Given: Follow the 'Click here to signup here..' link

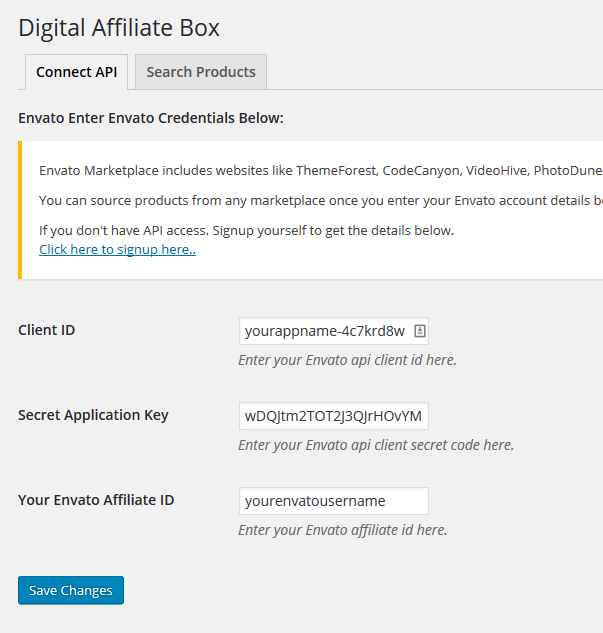Looking at the screenshot, I should [117, 249].
